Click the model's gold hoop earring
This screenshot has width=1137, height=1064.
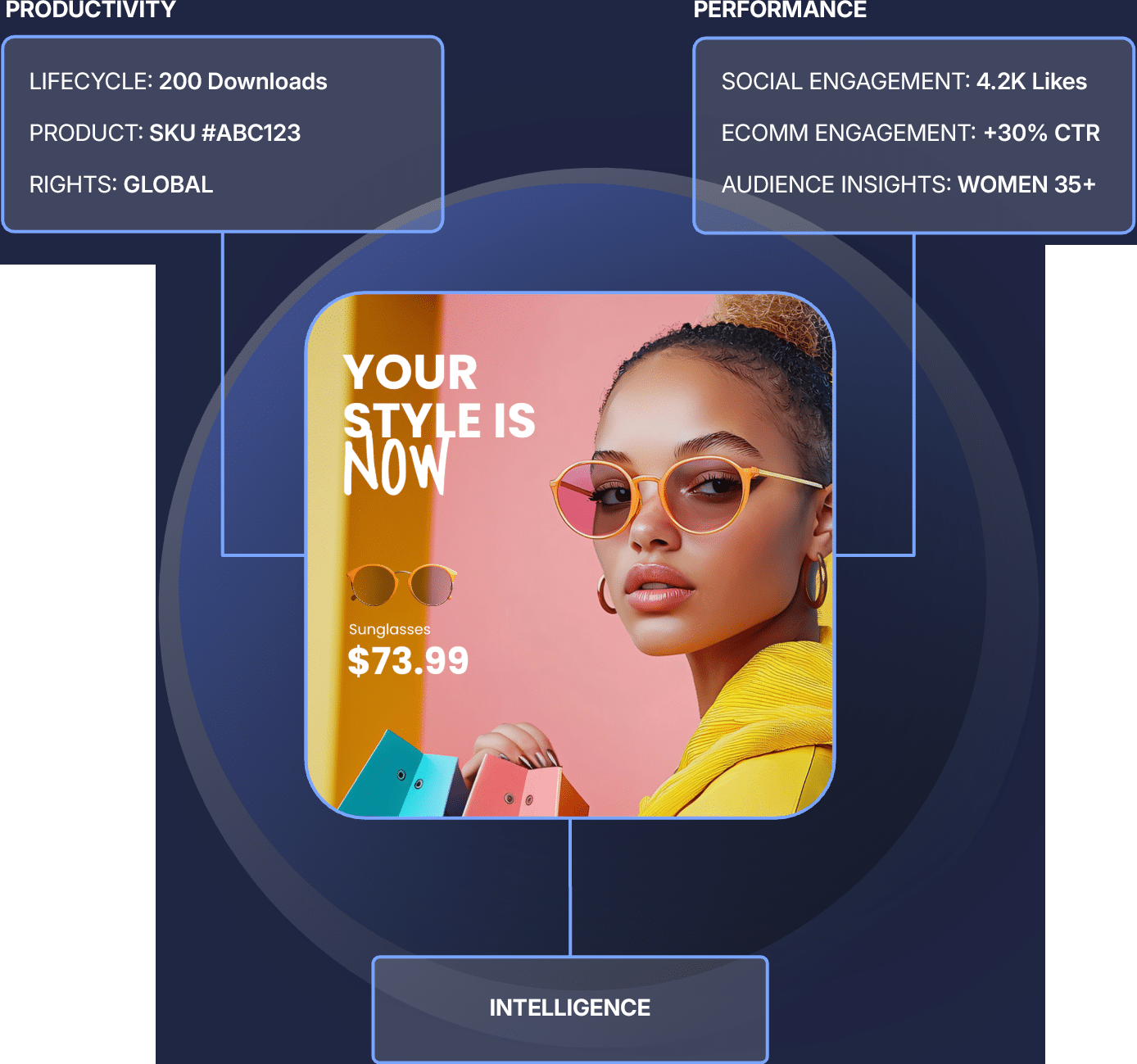click(x=815, y=580)
